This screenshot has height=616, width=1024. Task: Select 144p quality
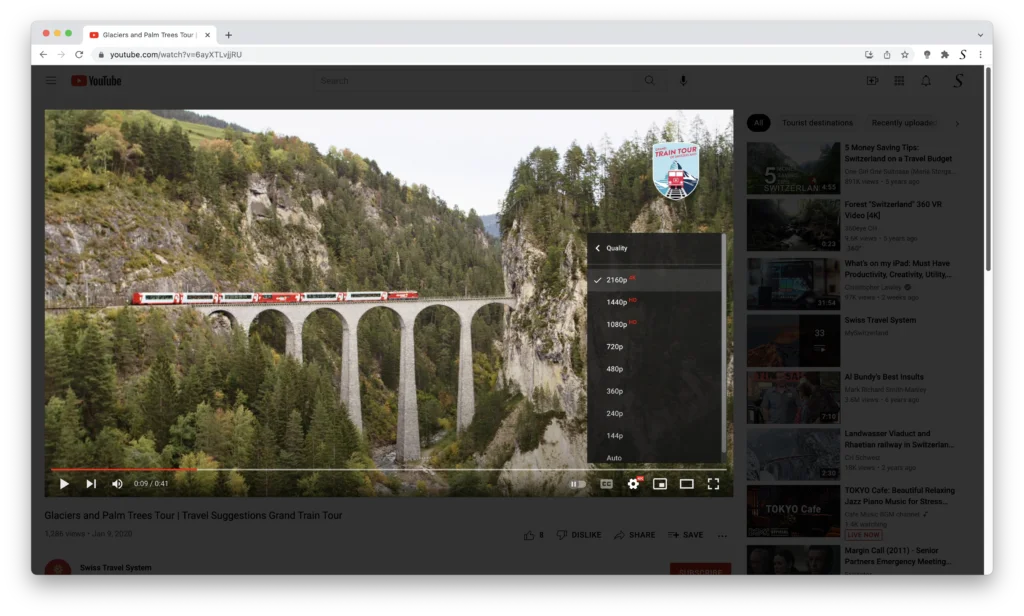(x=654, y=436)
